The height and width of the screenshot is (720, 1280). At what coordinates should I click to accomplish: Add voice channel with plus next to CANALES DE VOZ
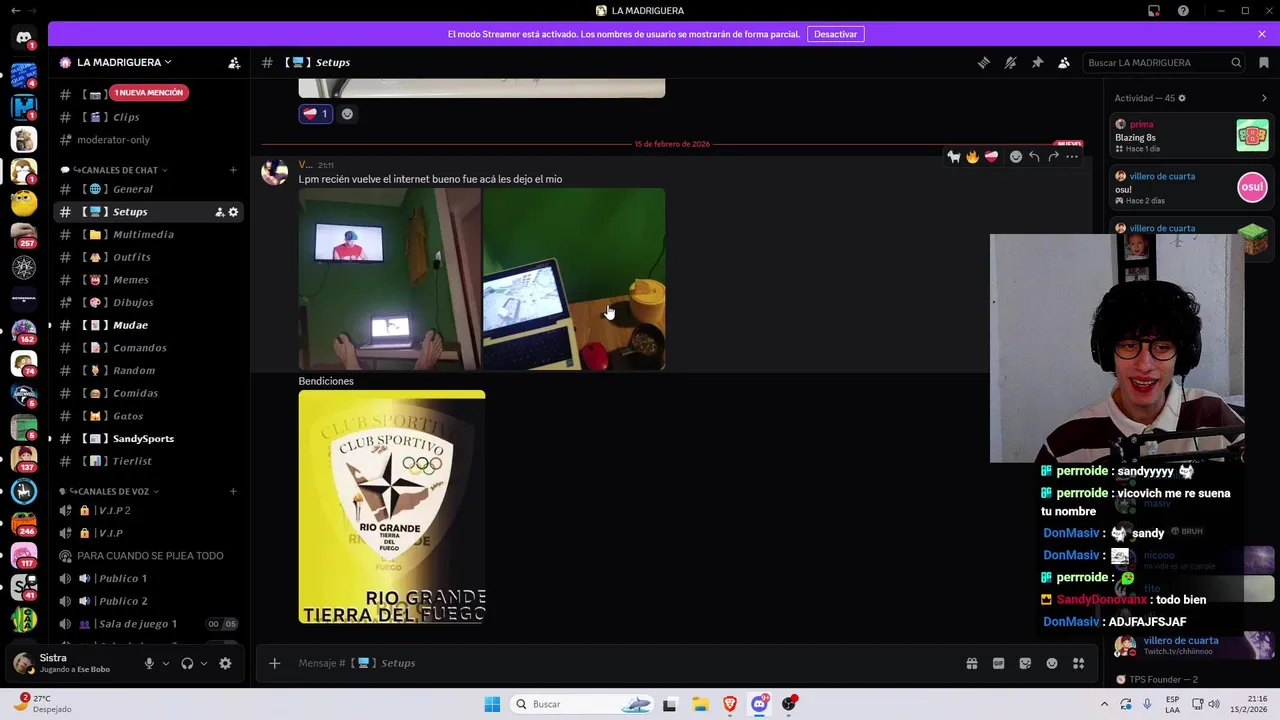(x=233, y=491)
